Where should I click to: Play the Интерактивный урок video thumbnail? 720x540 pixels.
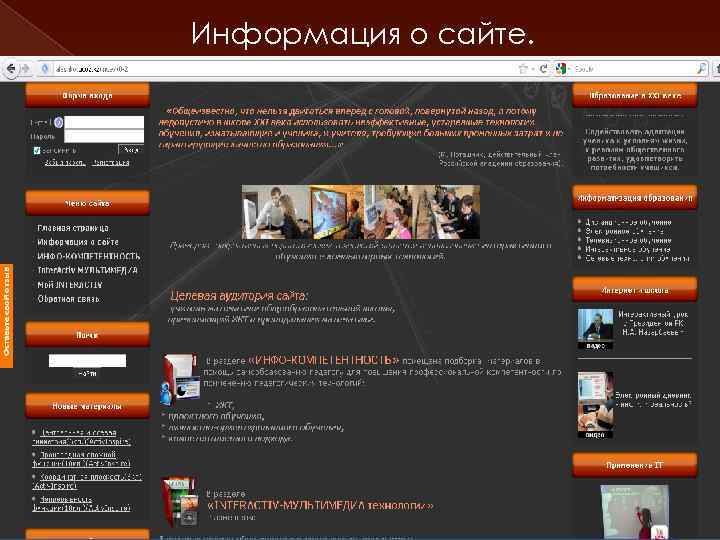(595, 329)
